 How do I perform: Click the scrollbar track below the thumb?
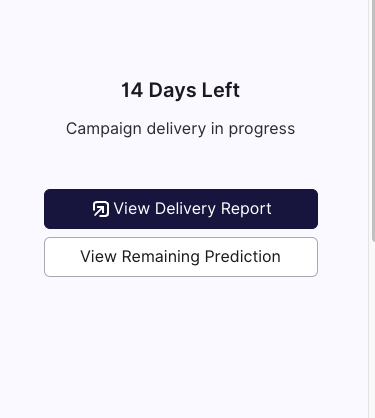373,329
